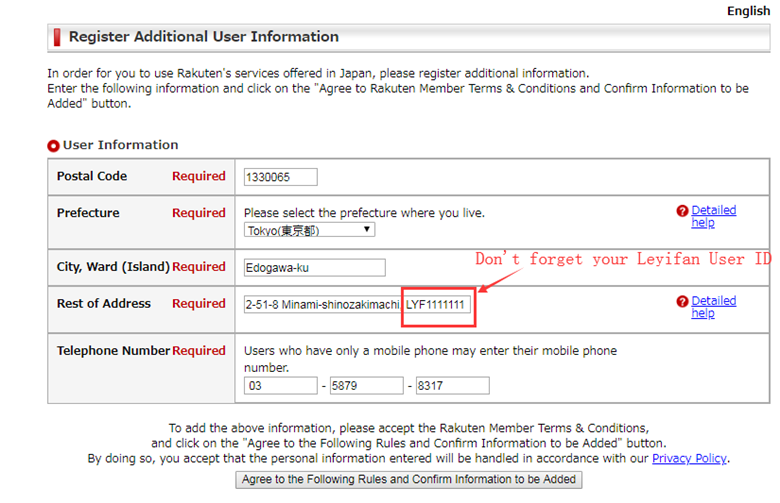Click the telephone last field 8317
Screen dimensions: 780x503
point(453,386)
